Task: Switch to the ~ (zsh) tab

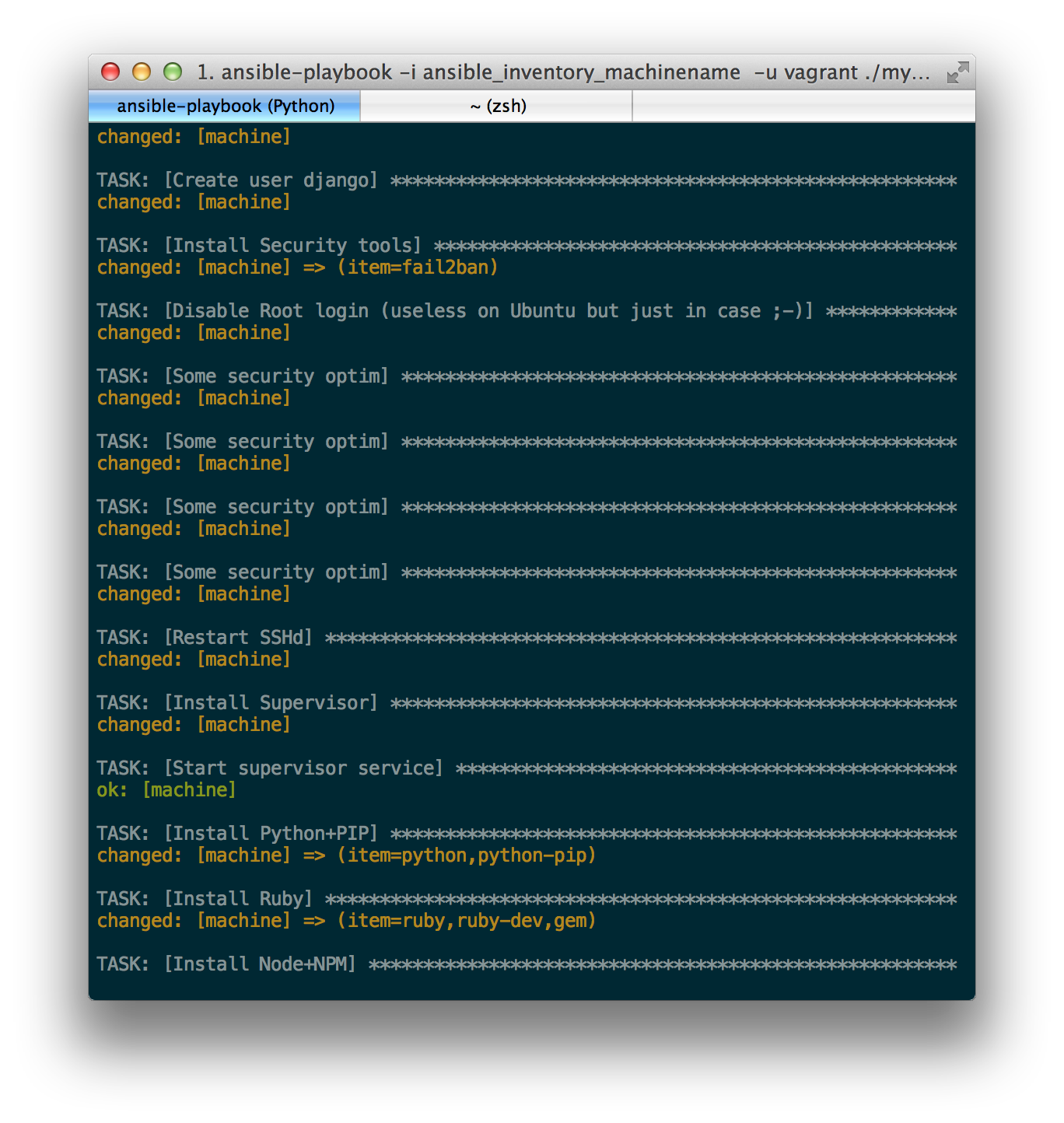Action: coord(495,106)
